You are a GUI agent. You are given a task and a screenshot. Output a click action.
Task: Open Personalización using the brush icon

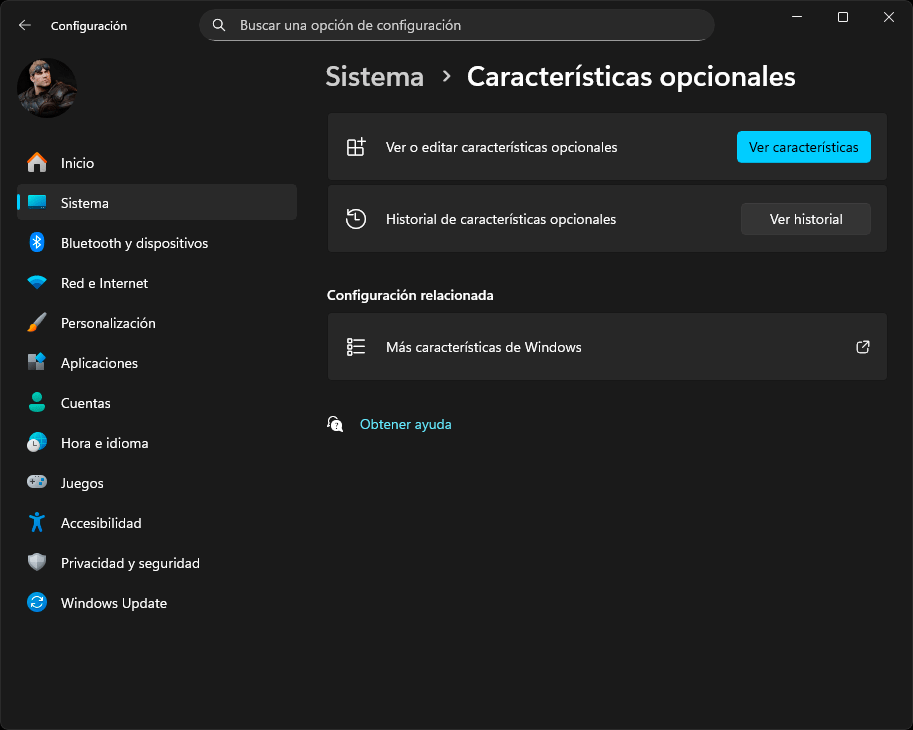pos(37,322)
